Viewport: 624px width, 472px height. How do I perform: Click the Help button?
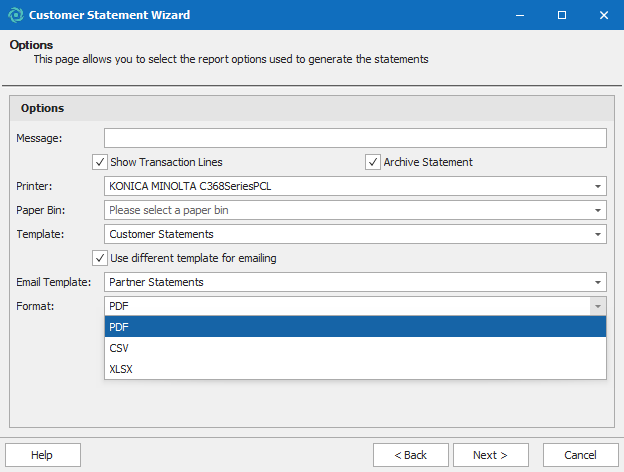tap(42, 455)
